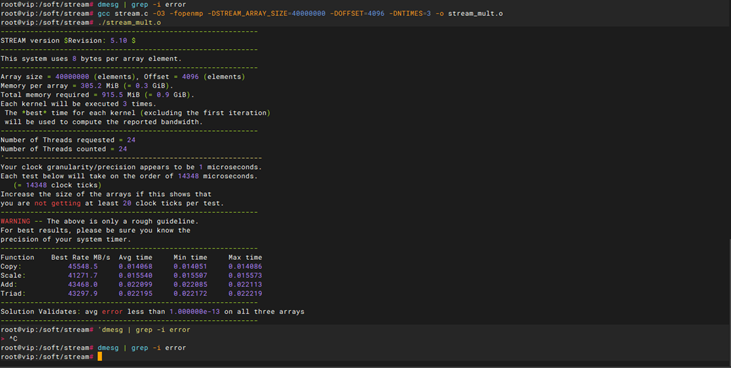Select Scale avg time 0.015540

tap(135, 276)
